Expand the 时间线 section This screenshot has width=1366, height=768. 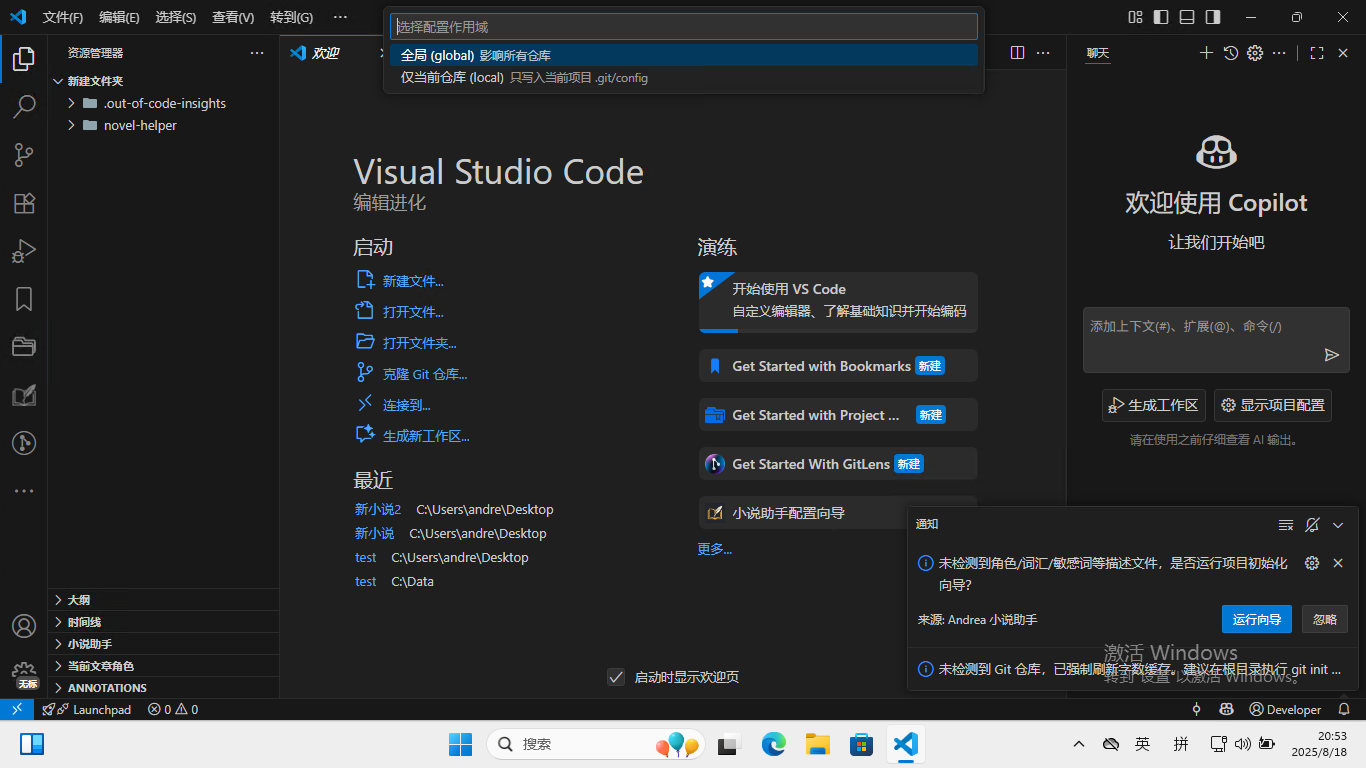(84, 622)
